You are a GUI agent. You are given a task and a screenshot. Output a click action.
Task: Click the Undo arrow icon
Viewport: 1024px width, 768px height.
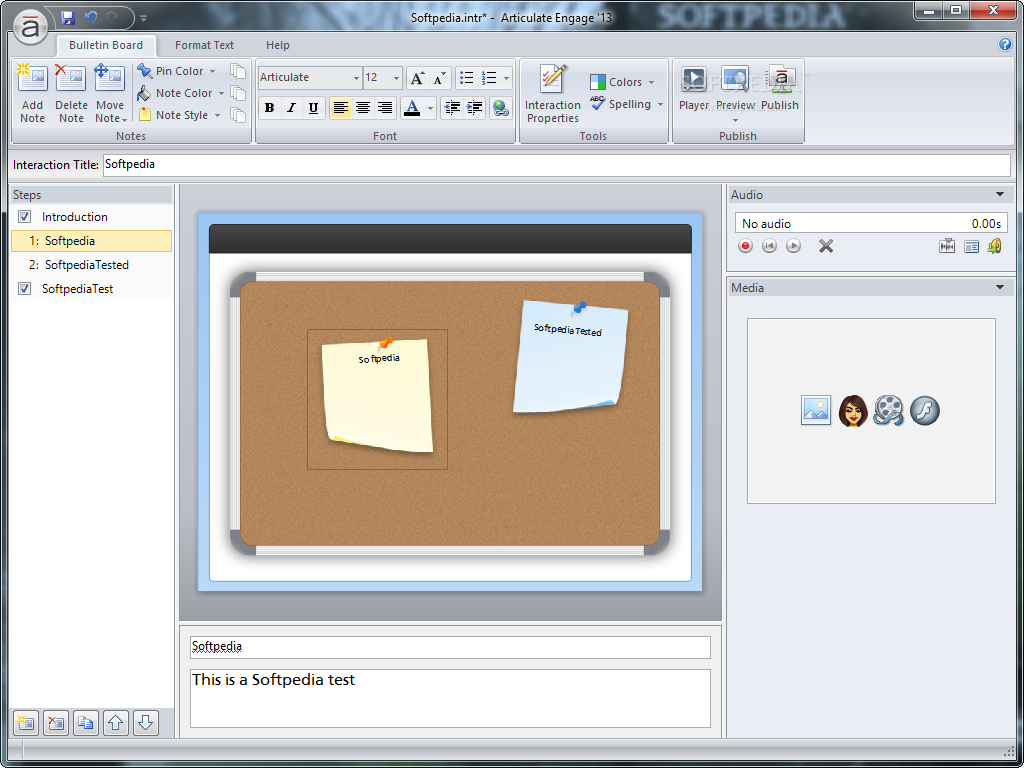[91, 18]
